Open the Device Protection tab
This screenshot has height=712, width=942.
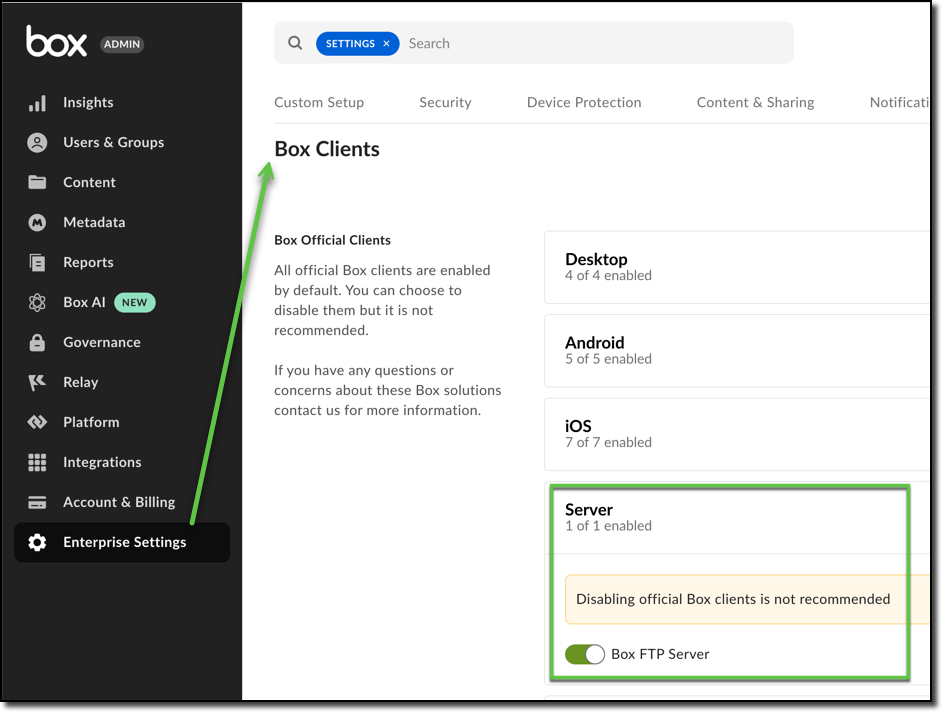(x=584, y=102)
